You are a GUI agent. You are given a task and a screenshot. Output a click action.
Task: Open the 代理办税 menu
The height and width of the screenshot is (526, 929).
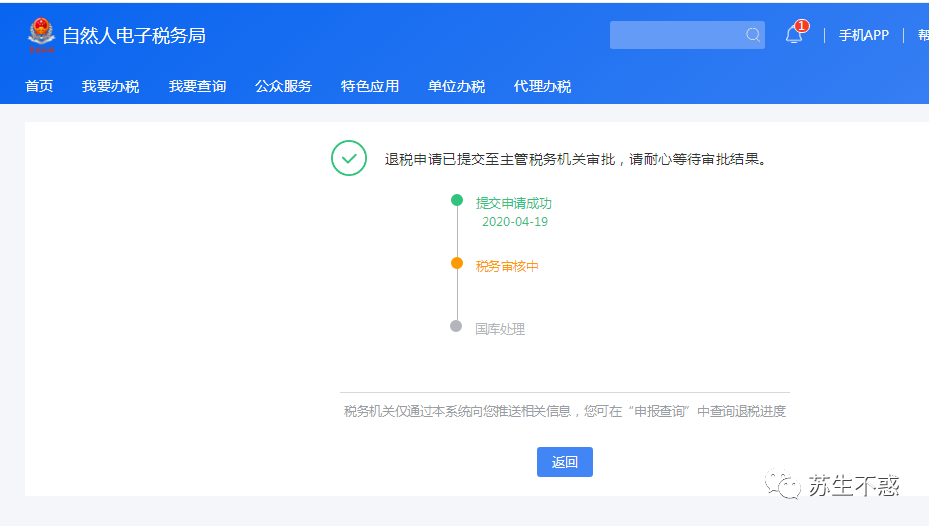[542, 86]
